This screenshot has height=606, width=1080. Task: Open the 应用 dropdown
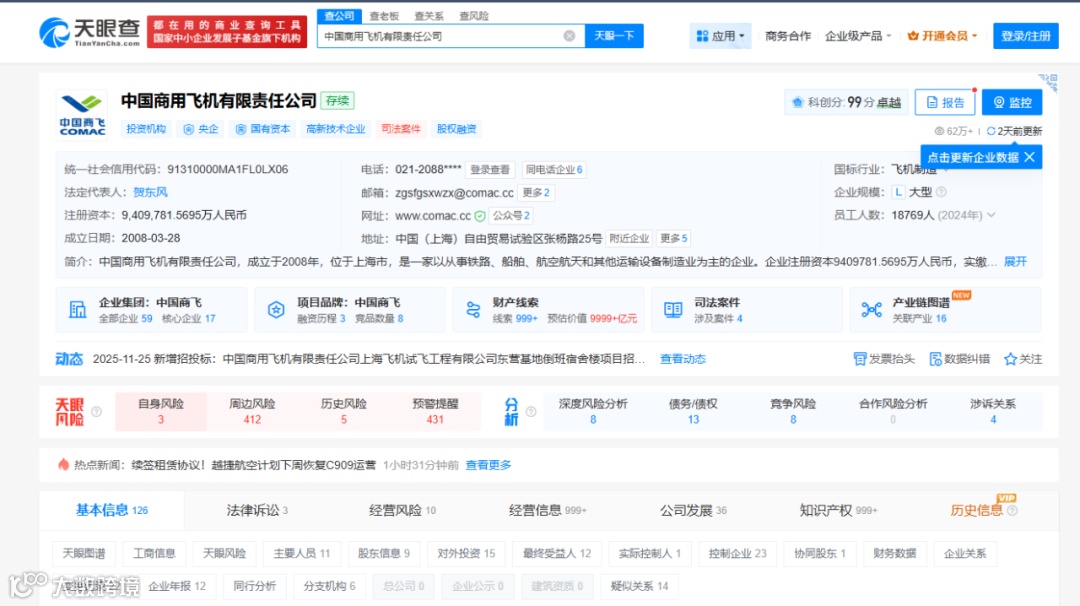pyautogui.click(x=720, y=36)
